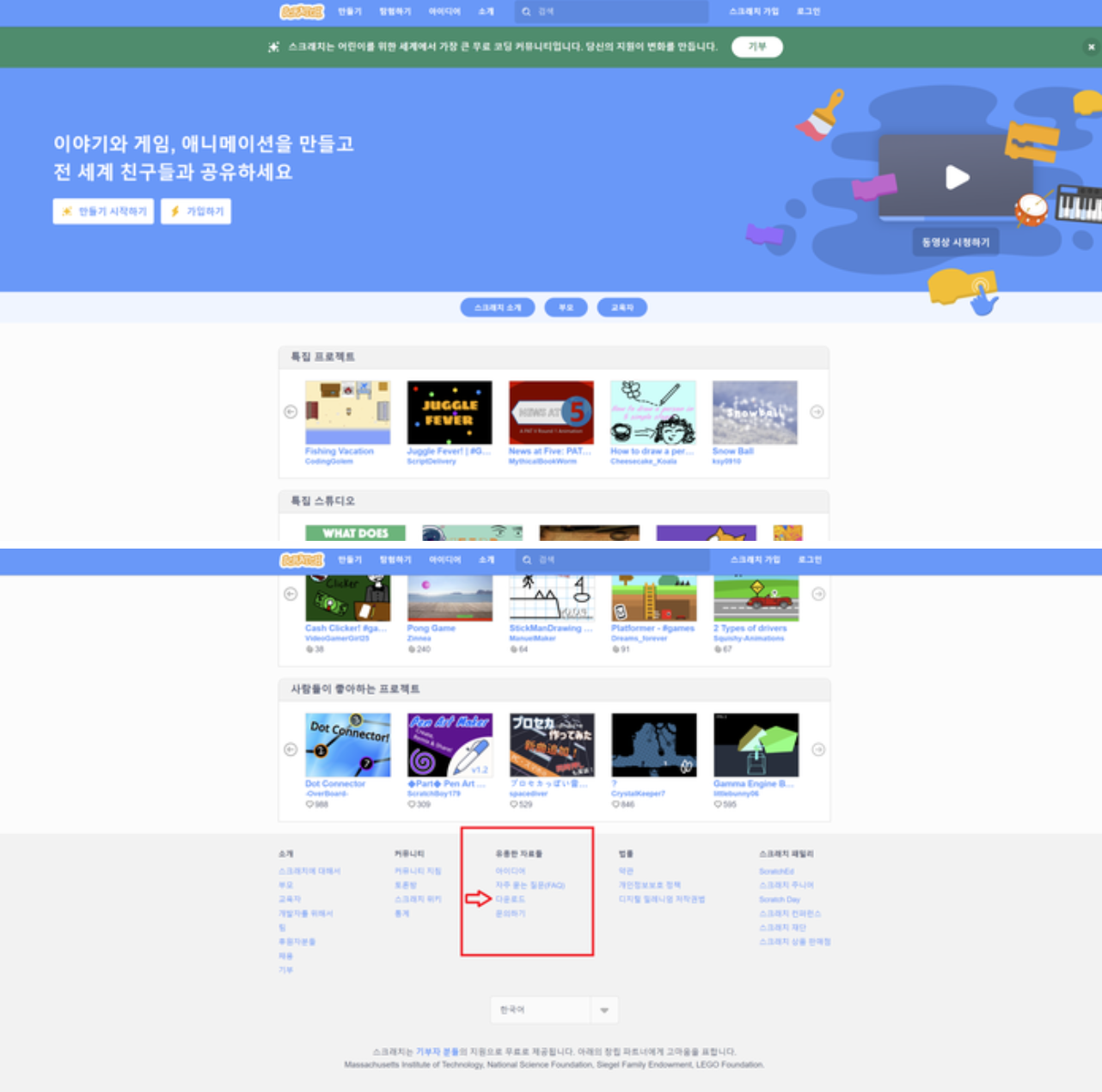Click the remix icon under Cash Clicker

point(309,649)
